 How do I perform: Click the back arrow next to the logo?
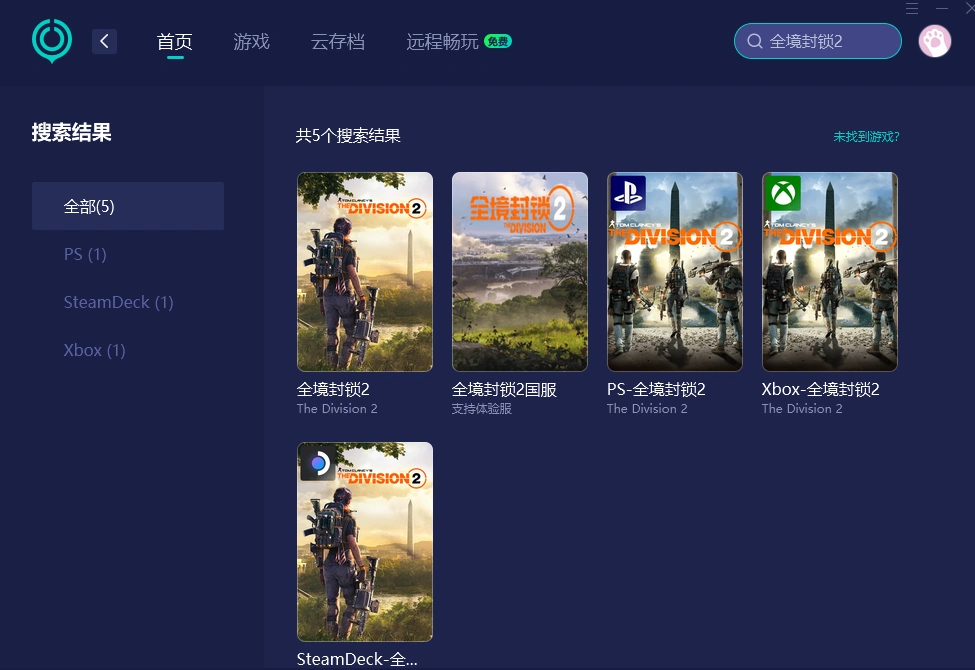click(x=104, y=41)
